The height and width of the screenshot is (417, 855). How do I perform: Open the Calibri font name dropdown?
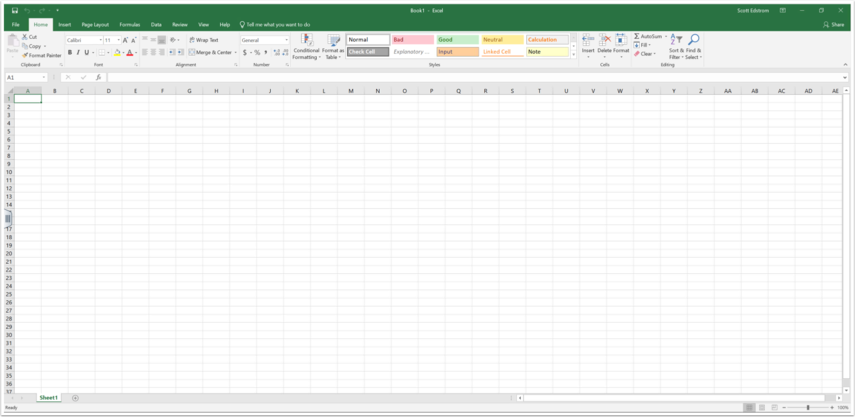tap(83, 40)
